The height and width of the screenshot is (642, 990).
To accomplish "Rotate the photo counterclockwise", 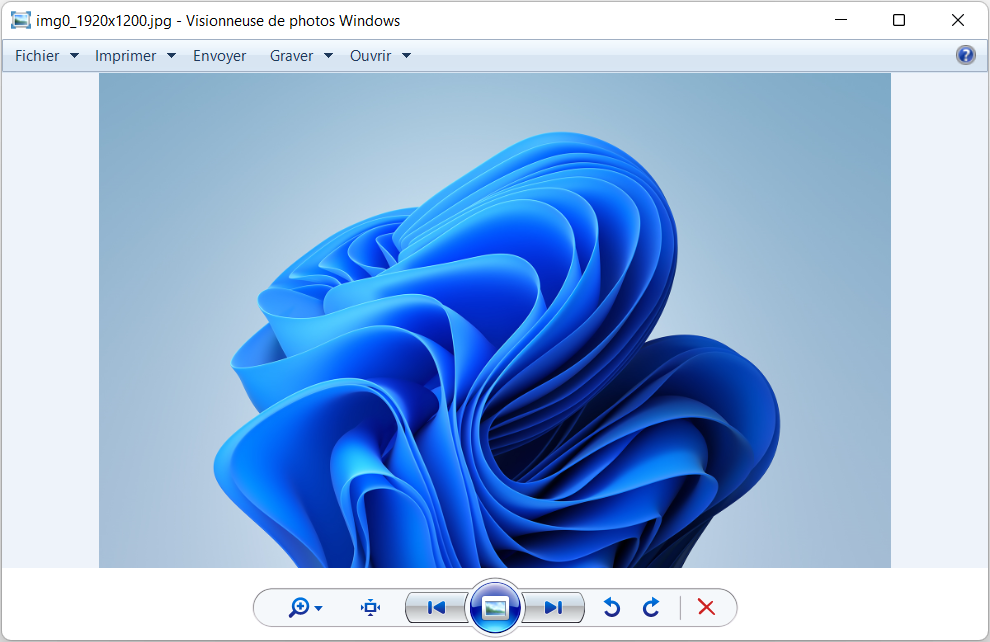I will [x=611, y=607].
